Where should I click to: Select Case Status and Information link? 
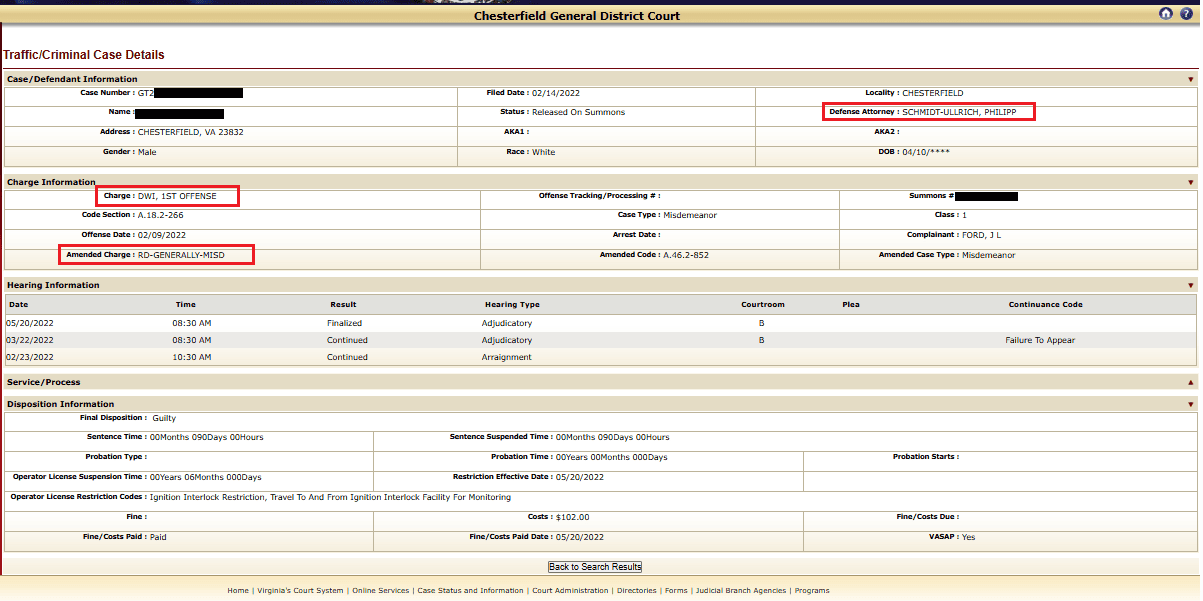[x=470, y=591]
